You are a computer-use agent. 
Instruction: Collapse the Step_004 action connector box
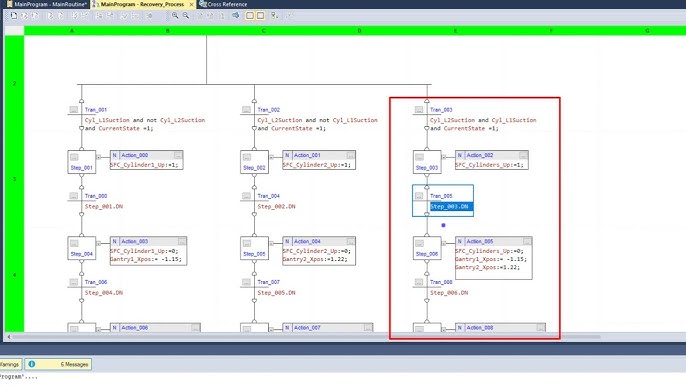pos(98,243)
